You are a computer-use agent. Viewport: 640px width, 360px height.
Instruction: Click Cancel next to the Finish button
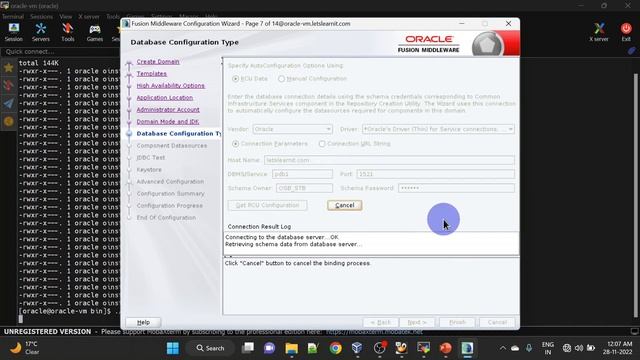(497, 322)
